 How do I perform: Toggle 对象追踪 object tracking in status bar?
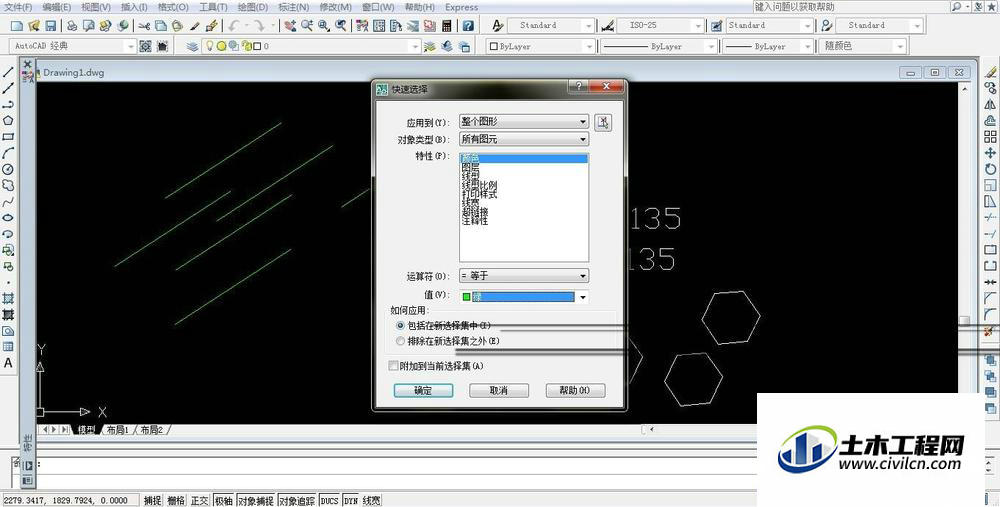click(297, 501)
